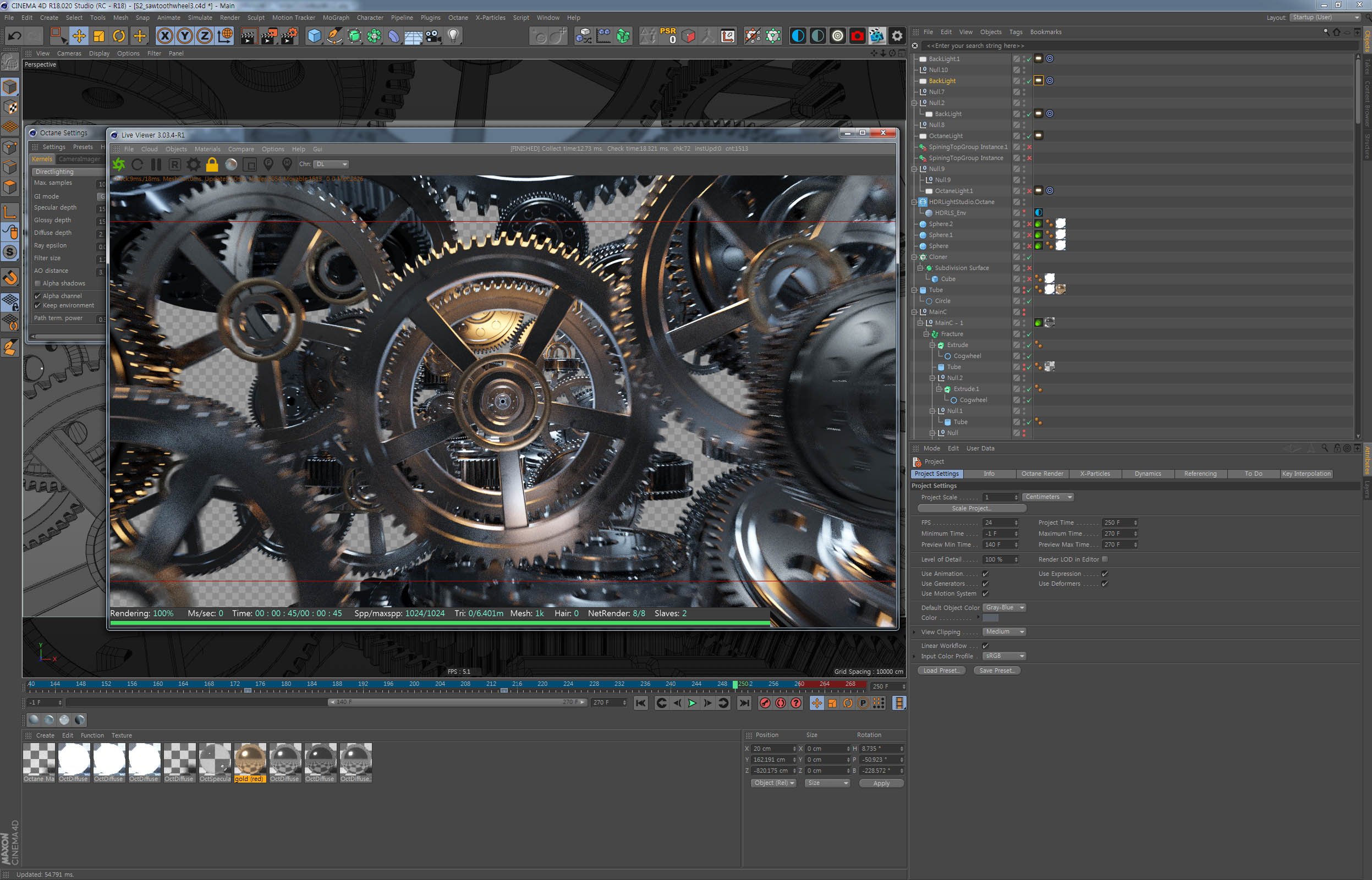This screenshot has width=1372, height=880.
Task: Open the Default Object Color dropdown
Action: tap(1004, 607)
